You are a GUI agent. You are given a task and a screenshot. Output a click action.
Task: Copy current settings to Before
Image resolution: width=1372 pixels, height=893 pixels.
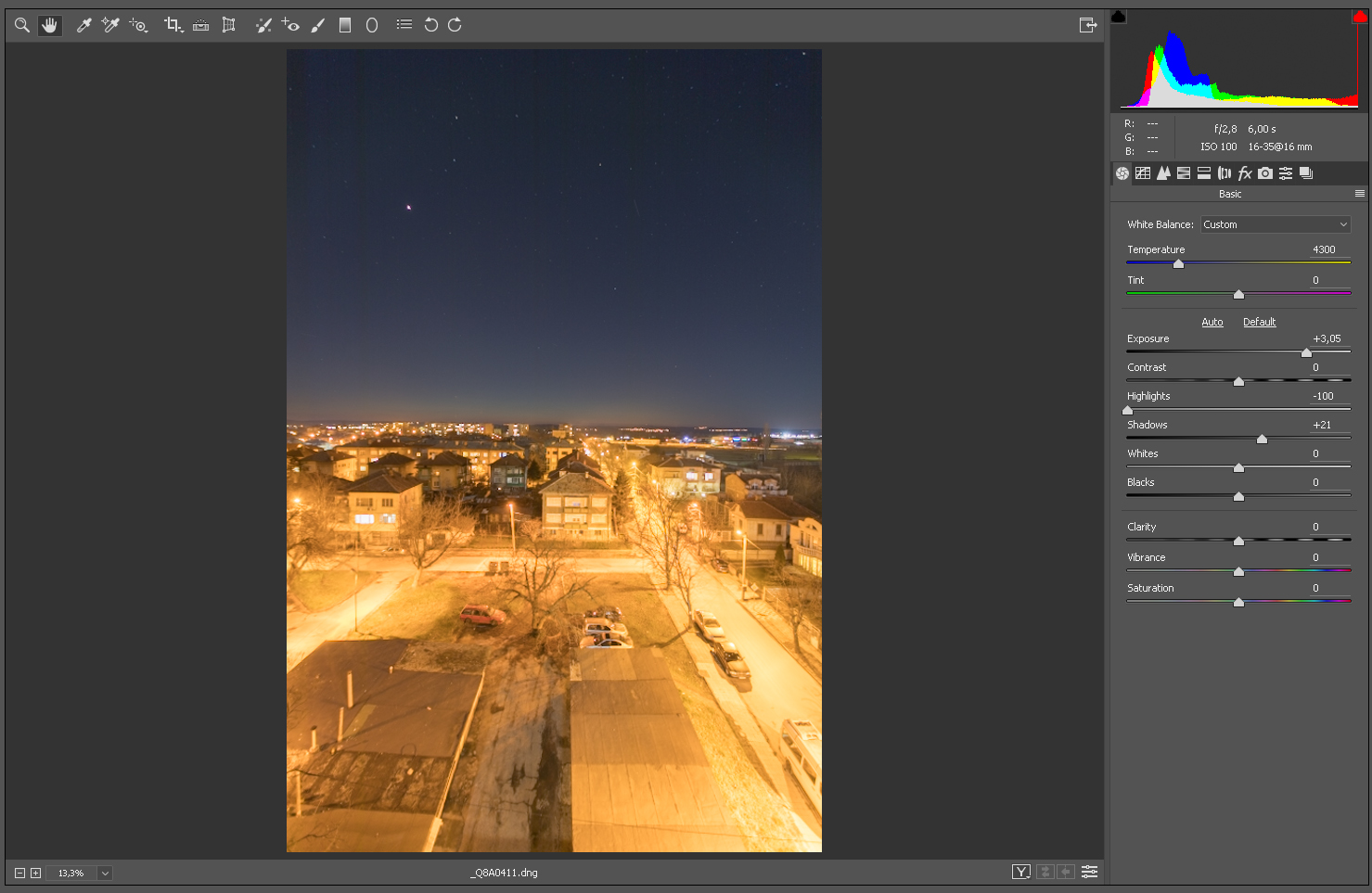pos(1067,872)
